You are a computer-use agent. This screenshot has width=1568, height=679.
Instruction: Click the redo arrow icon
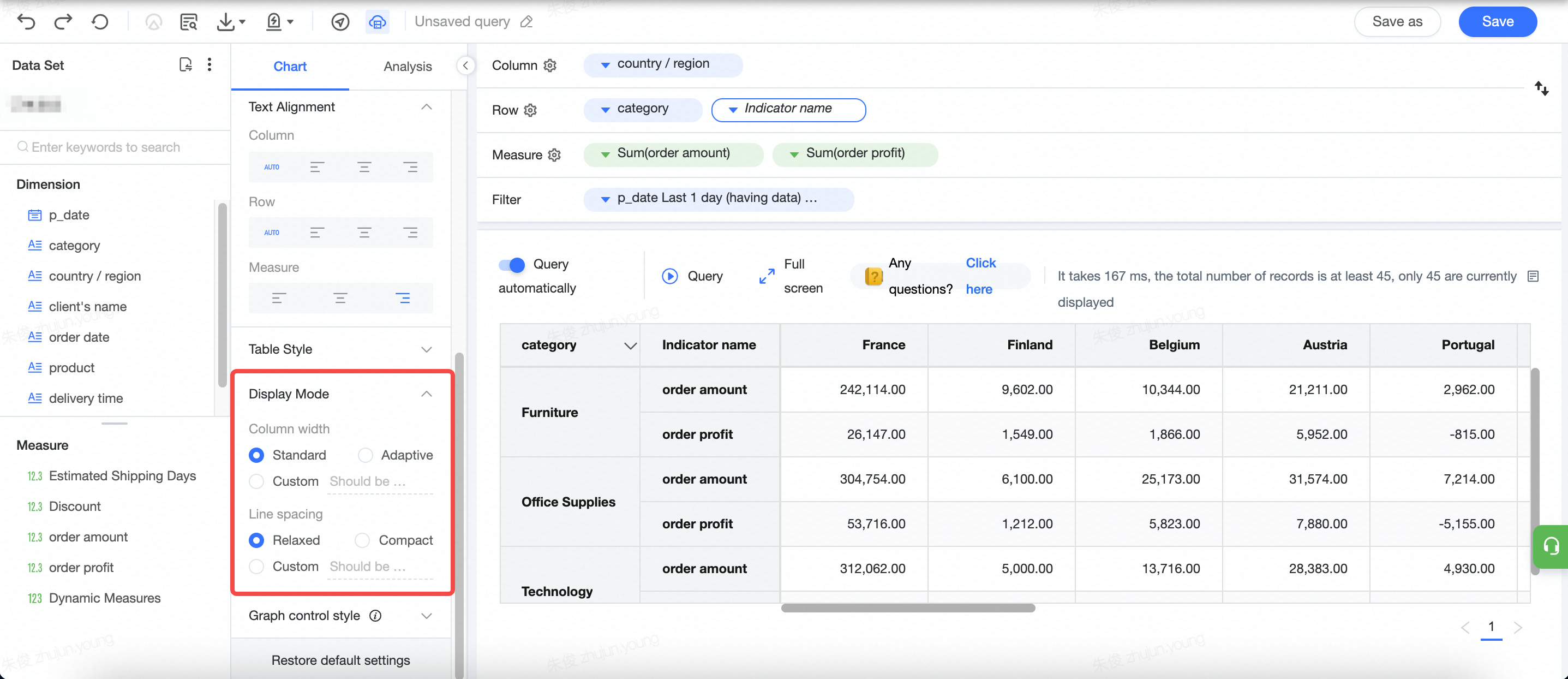click(63, 22)
